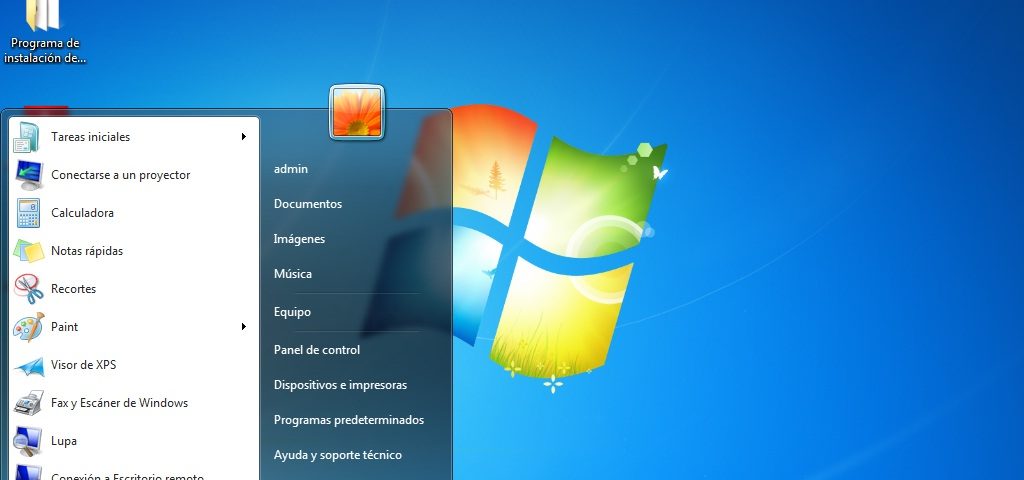Select the Conectarse a un proyector label
Viewport: 1024px width, 480px height.
click(120, 175)
